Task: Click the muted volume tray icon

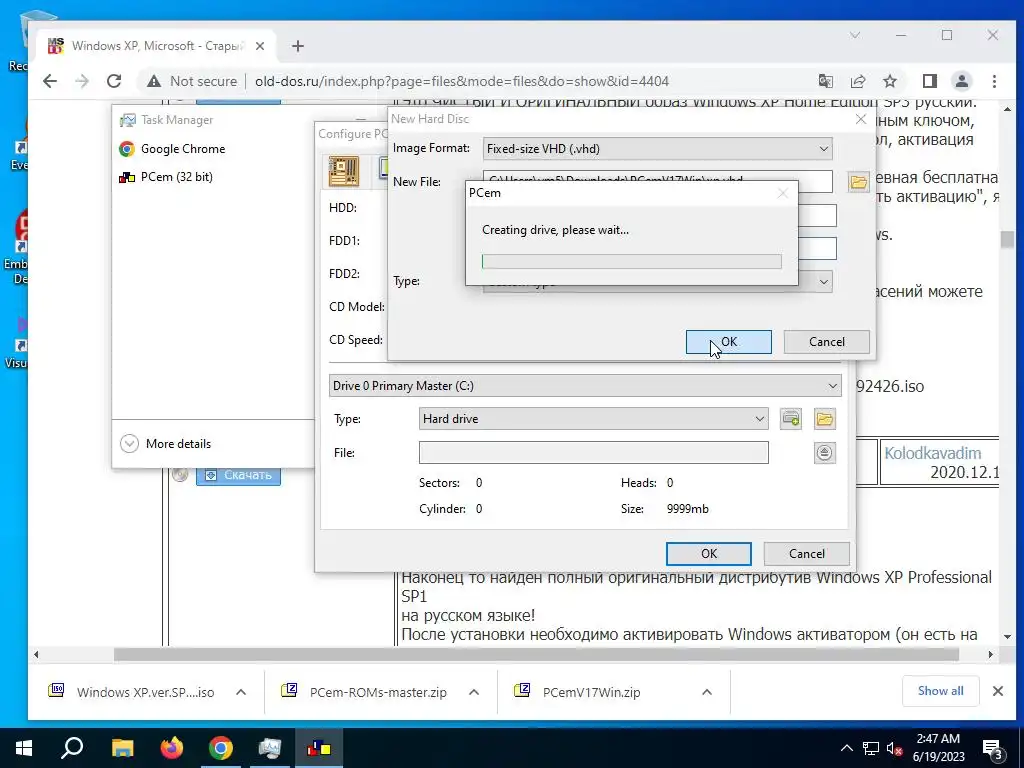Action: pos(895,749)
